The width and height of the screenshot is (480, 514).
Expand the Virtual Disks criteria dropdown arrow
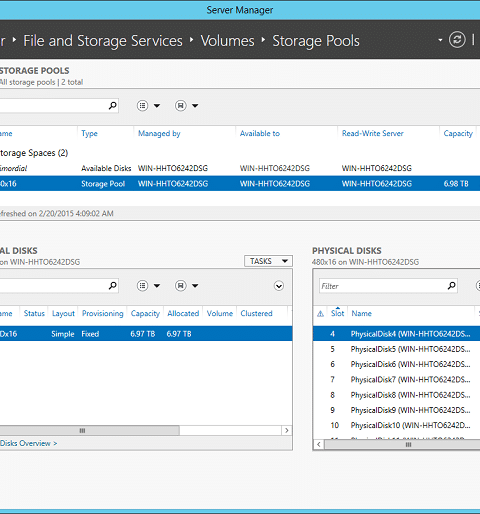tap(157, 286)
